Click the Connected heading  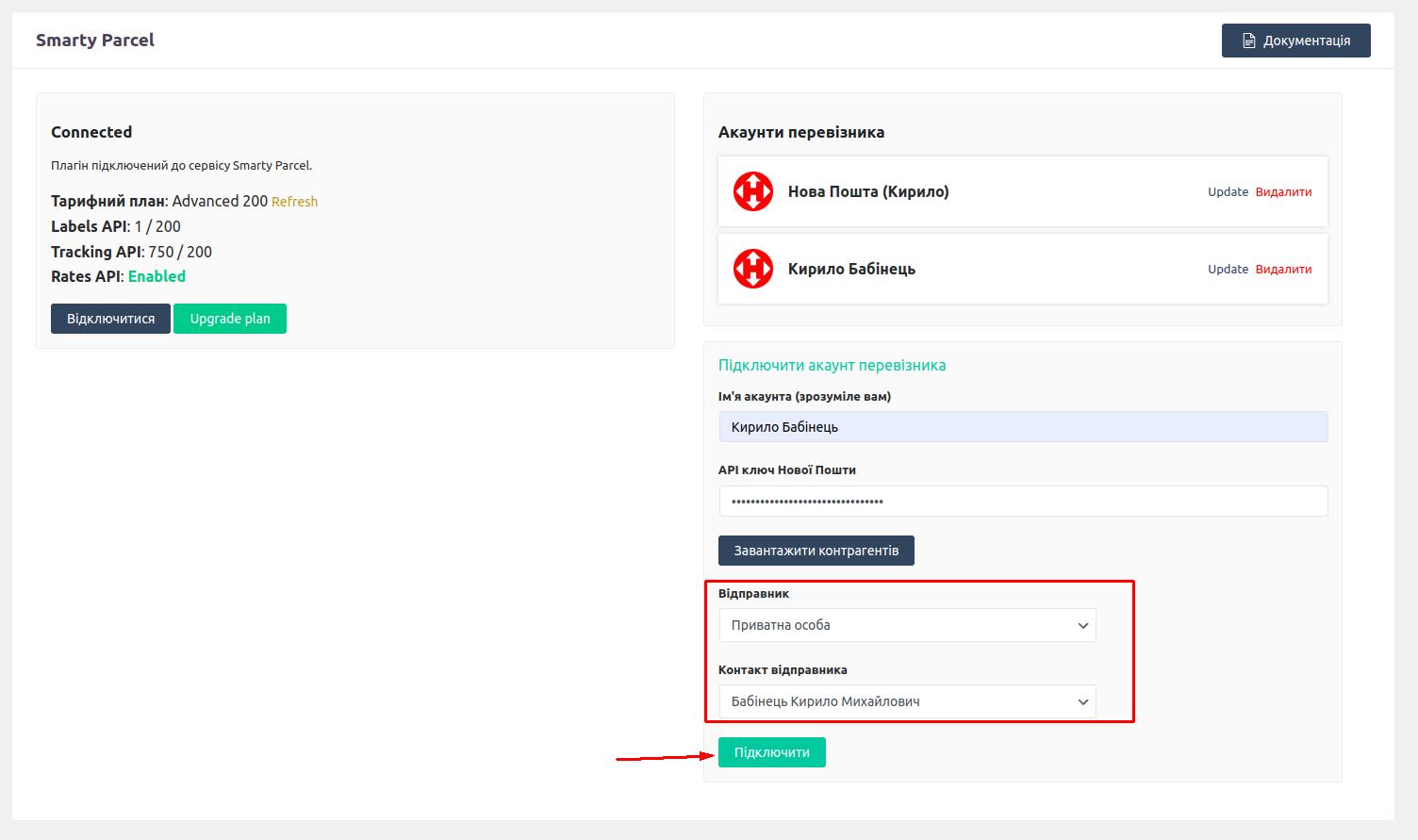coord(91,132)
